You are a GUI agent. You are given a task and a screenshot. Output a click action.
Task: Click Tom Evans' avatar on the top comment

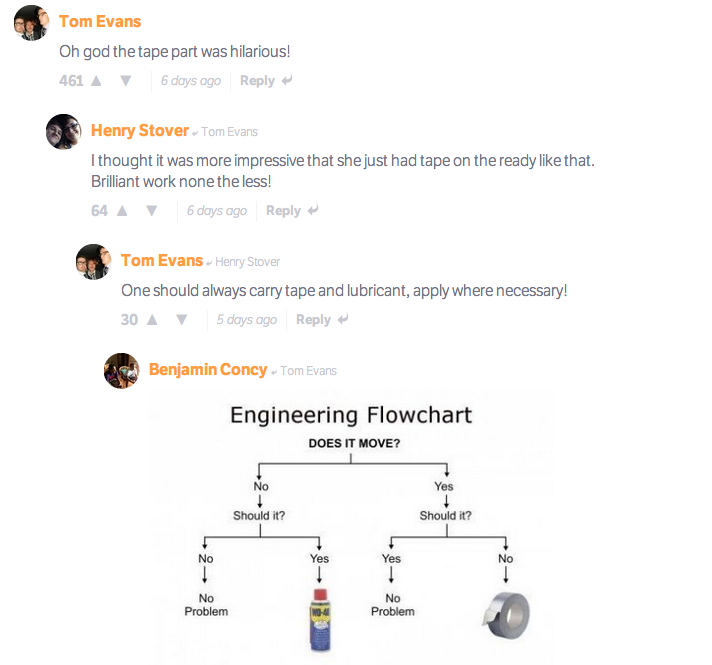point(31,22)
